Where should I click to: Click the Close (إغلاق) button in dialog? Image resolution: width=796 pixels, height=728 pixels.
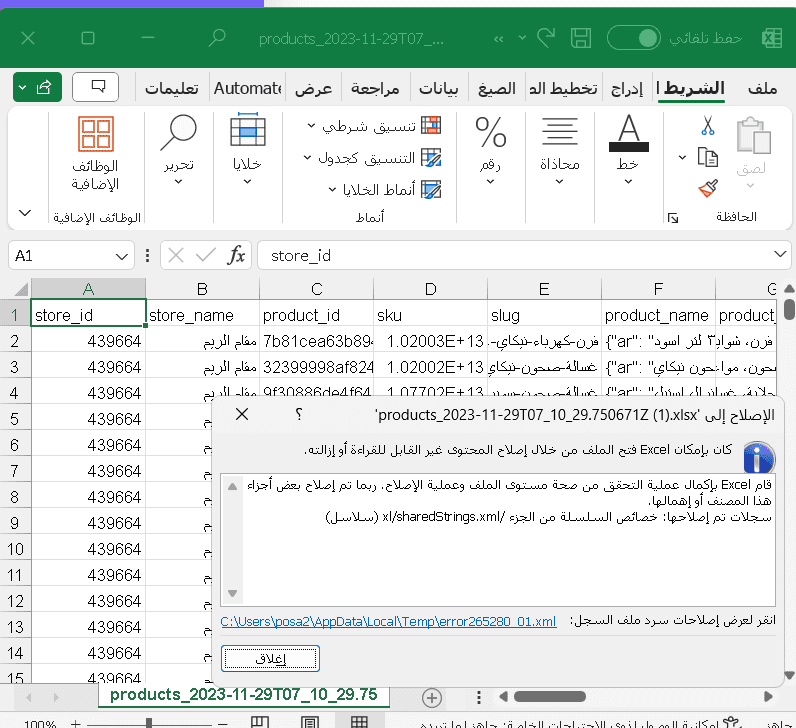tap(269, 658)
